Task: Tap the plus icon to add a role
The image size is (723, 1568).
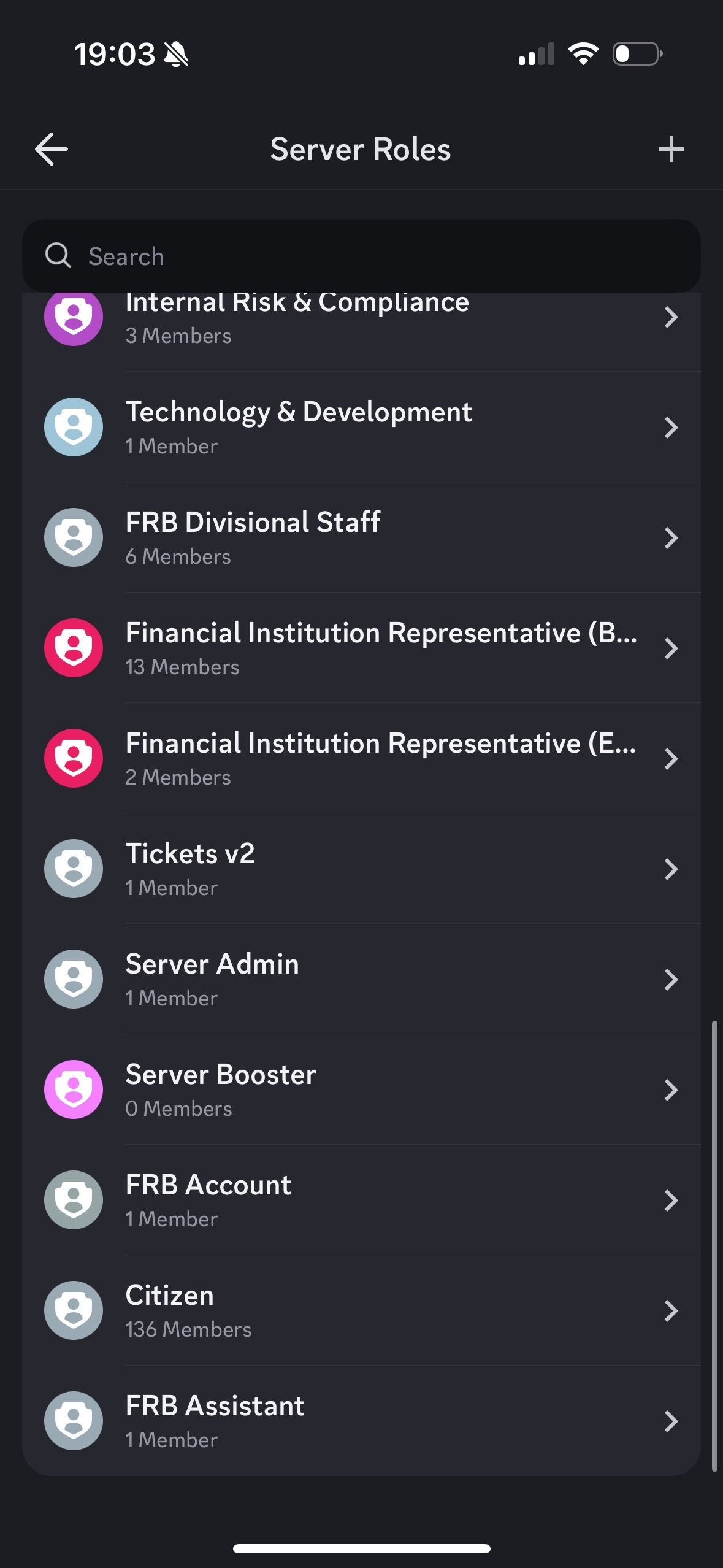Action: pos(671,149)
